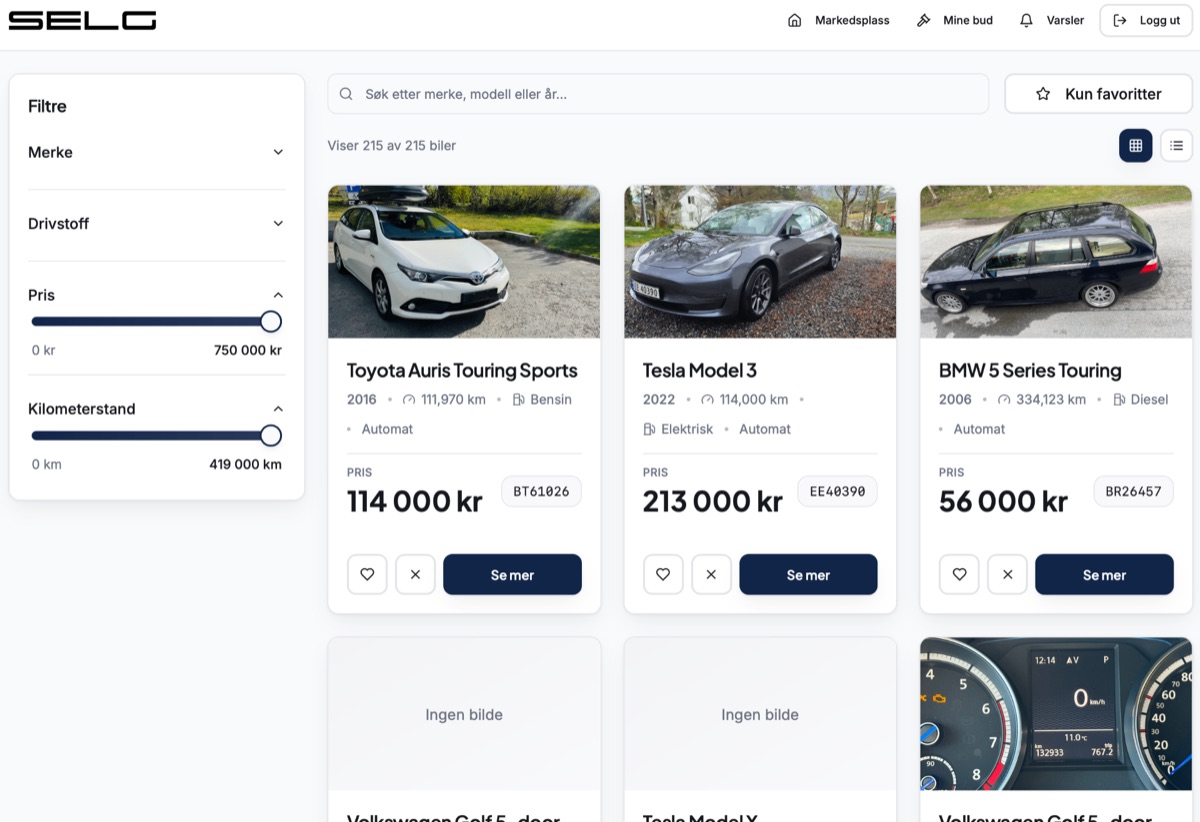Click the gavel icon beside Mine bud
The height and width of the screenshot is (822, 1200).
point(923,20)
